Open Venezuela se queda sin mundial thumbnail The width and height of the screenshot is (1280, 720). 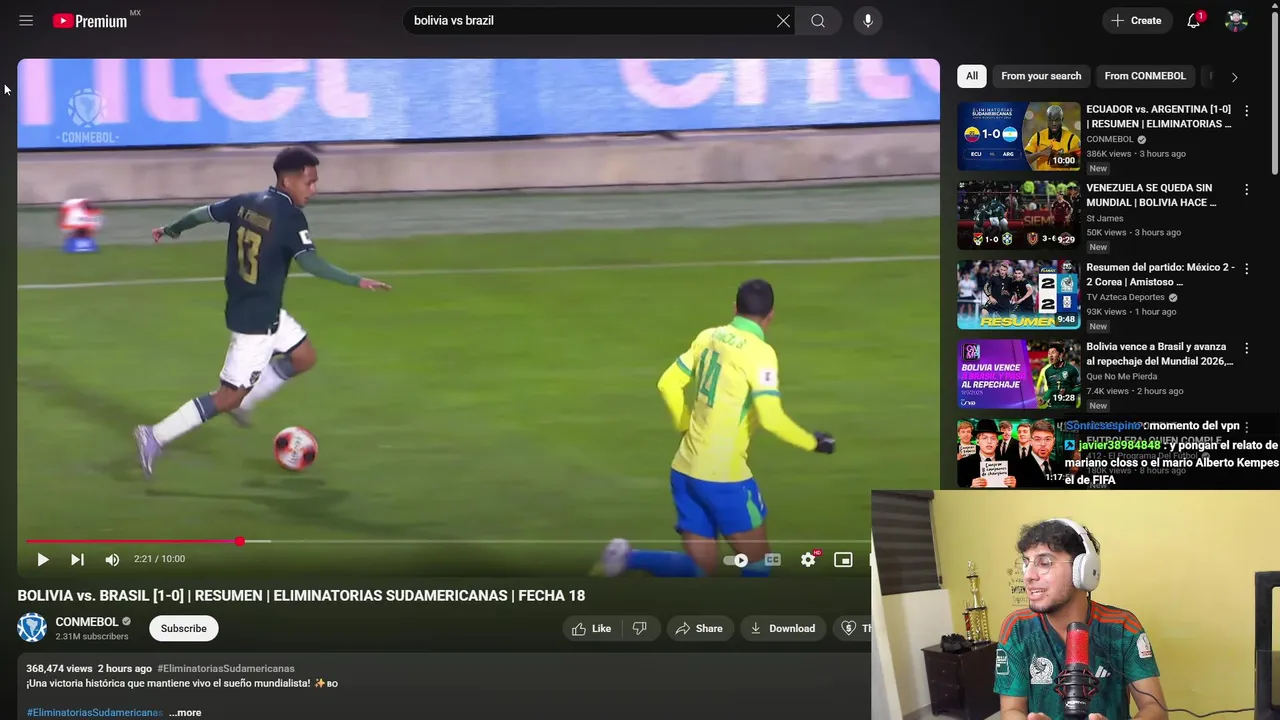pos(1019,215)
